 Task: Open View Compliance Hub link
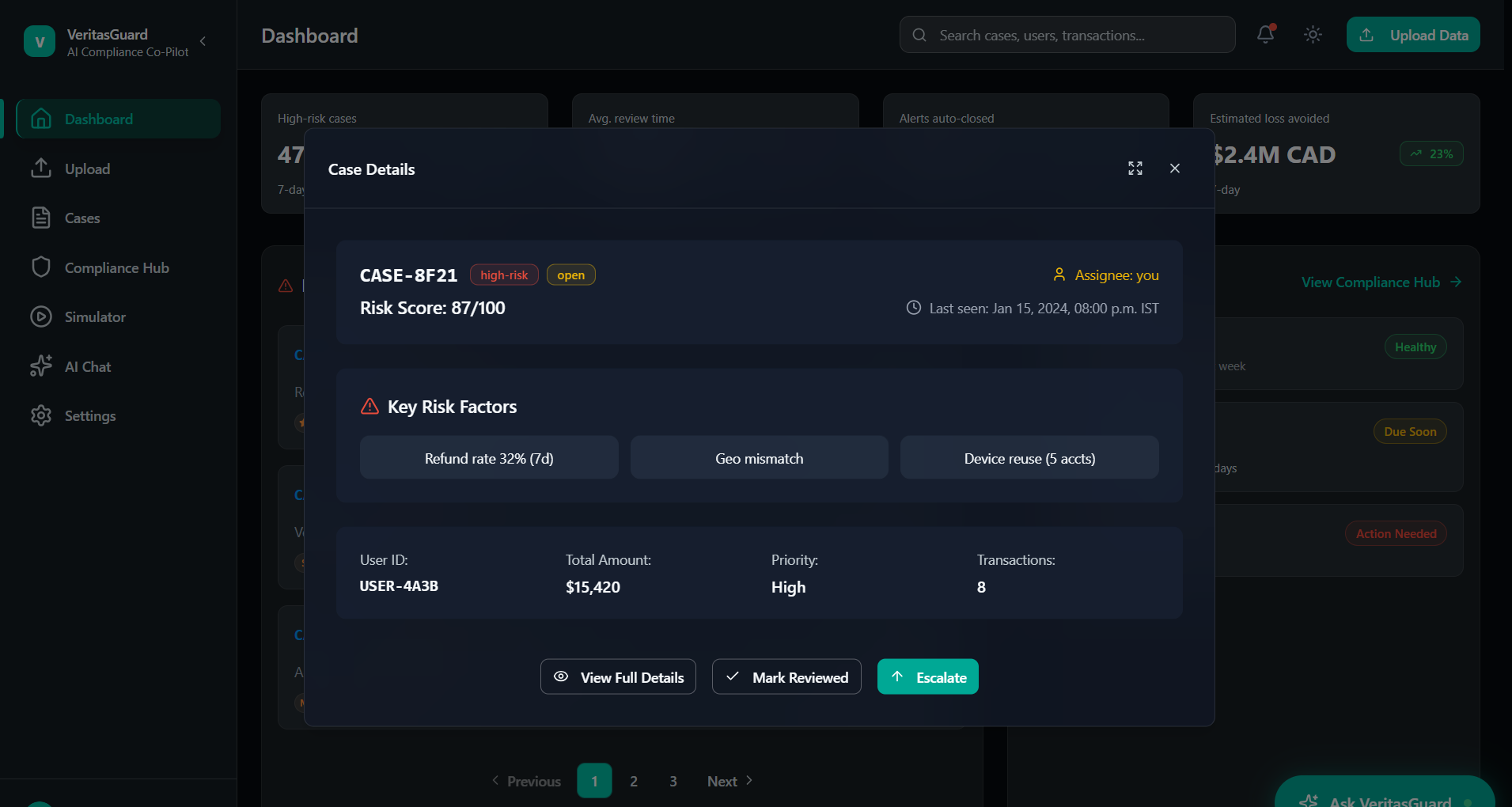point(1381,282)
